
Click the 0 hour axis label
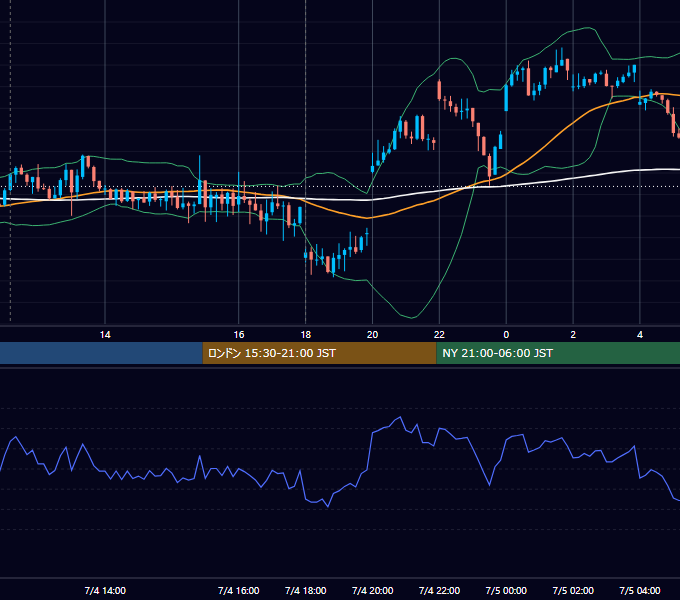(506, 335)
